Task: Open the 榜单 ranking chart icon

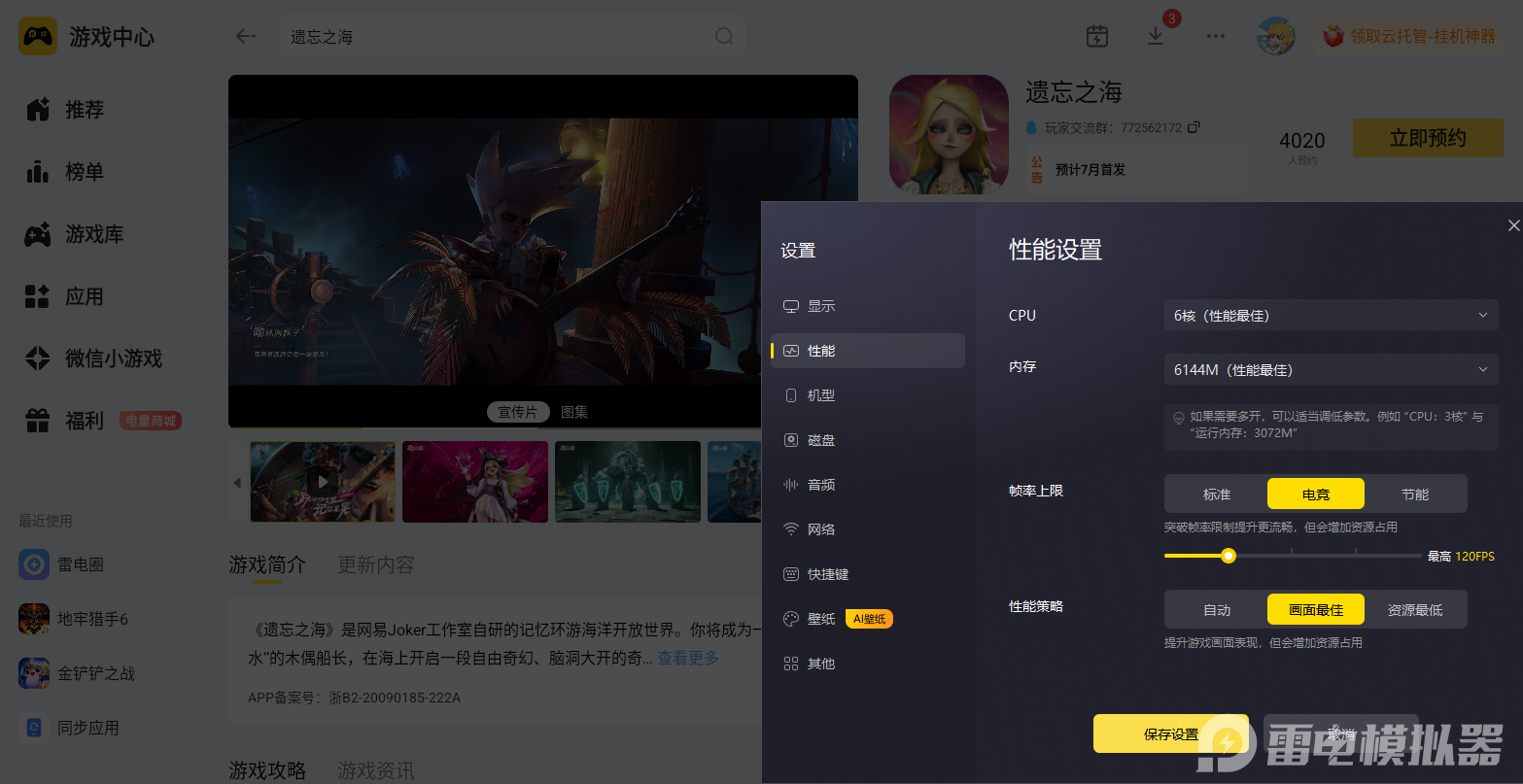Action: 38,172
